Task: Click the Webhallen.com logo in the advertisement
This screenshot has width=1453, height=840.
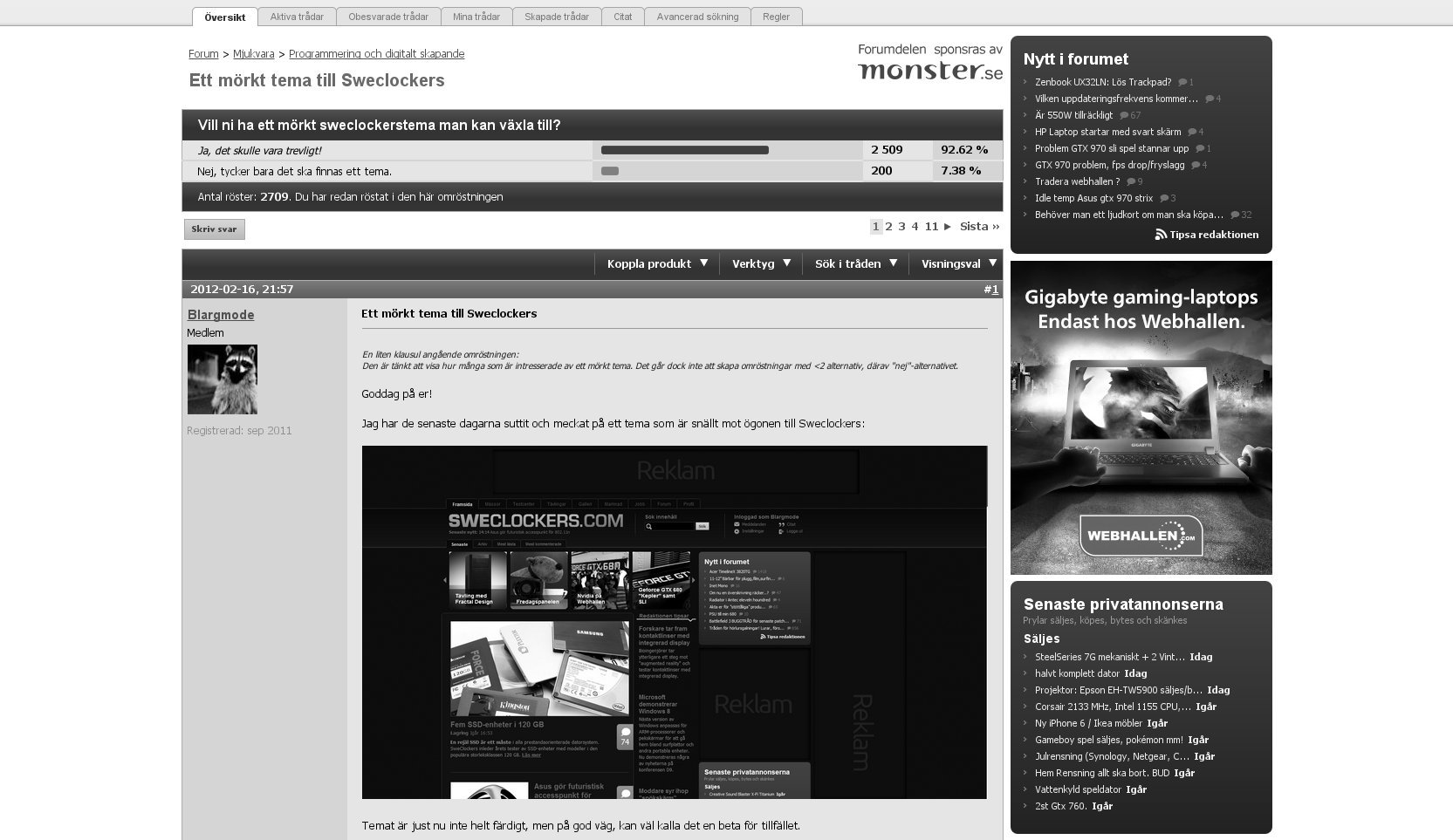Action: [x=1141, y=536]
